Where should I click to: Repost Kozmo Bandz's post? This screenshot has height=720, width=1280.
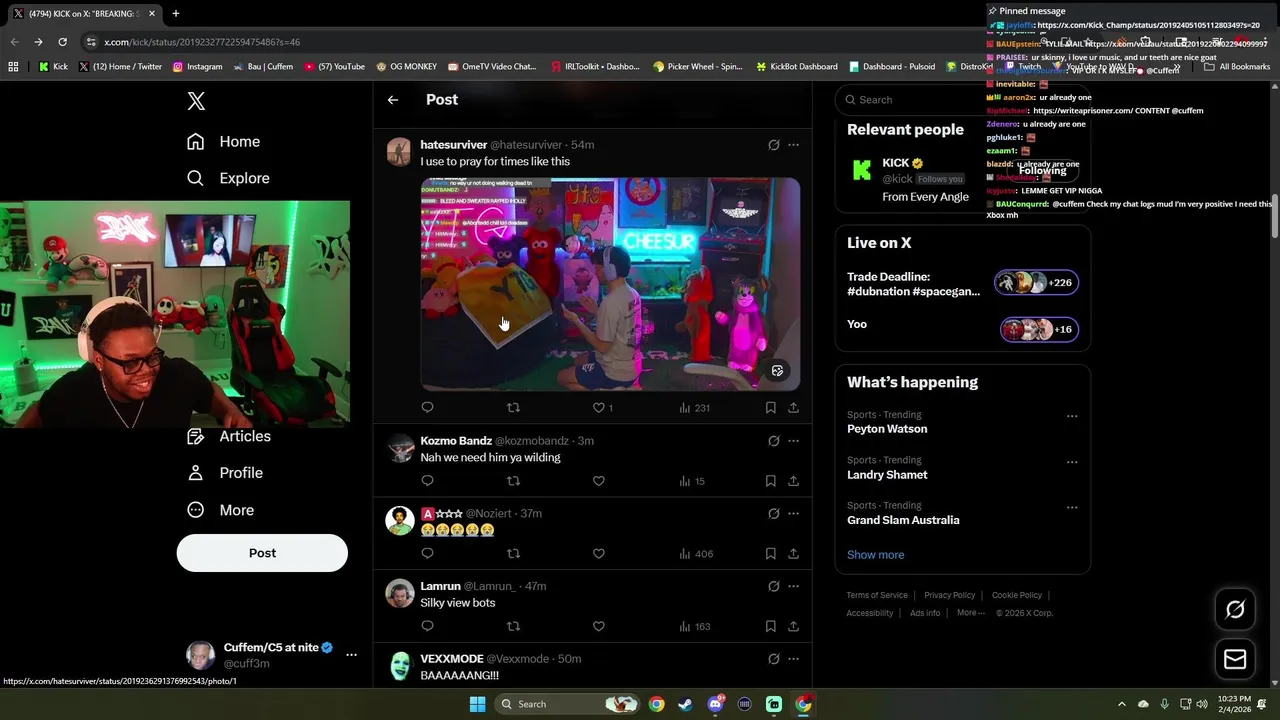[x=513, y=481]
